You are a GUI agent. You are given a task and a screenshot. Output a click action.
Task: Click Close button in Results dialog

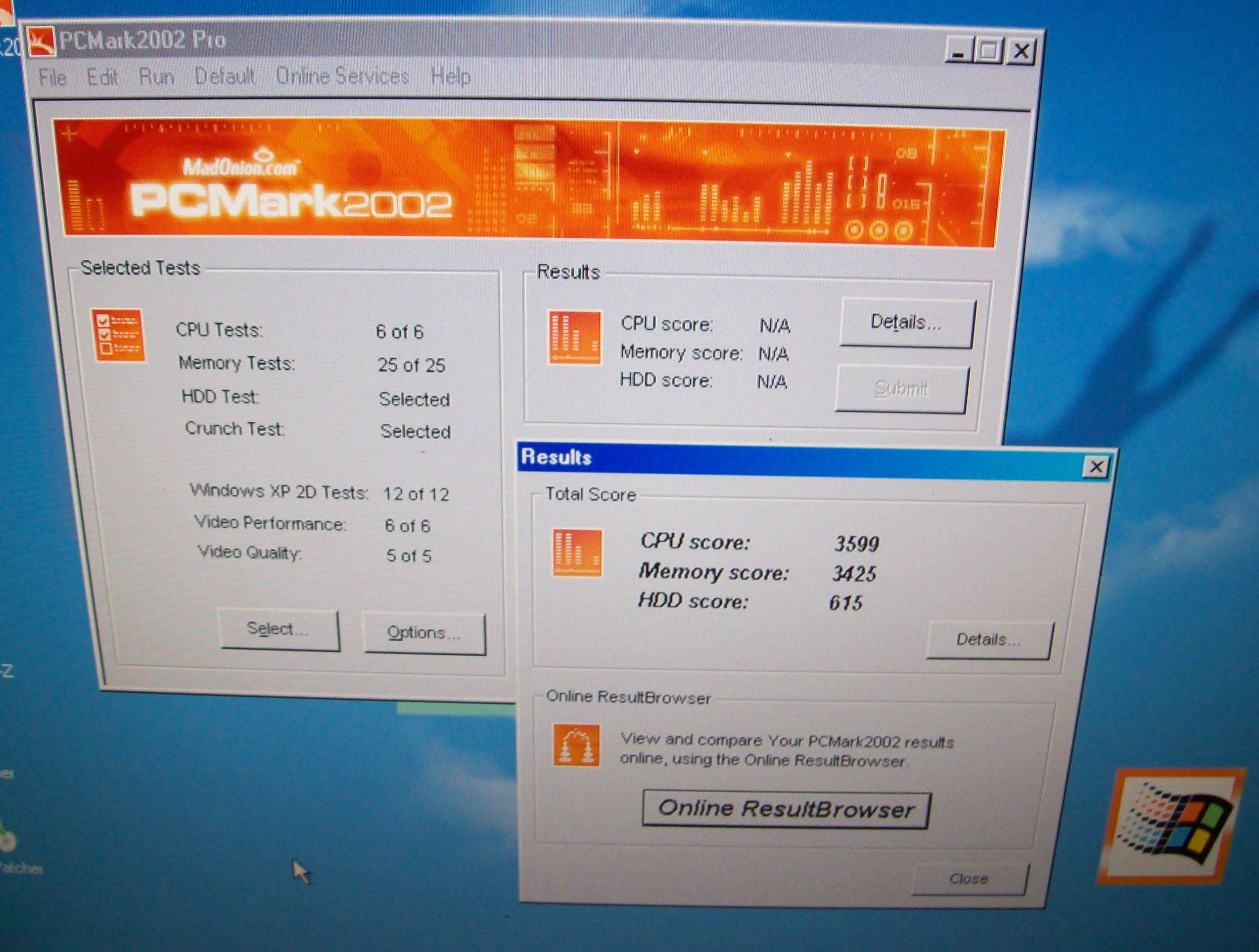(x=969, y=879)
